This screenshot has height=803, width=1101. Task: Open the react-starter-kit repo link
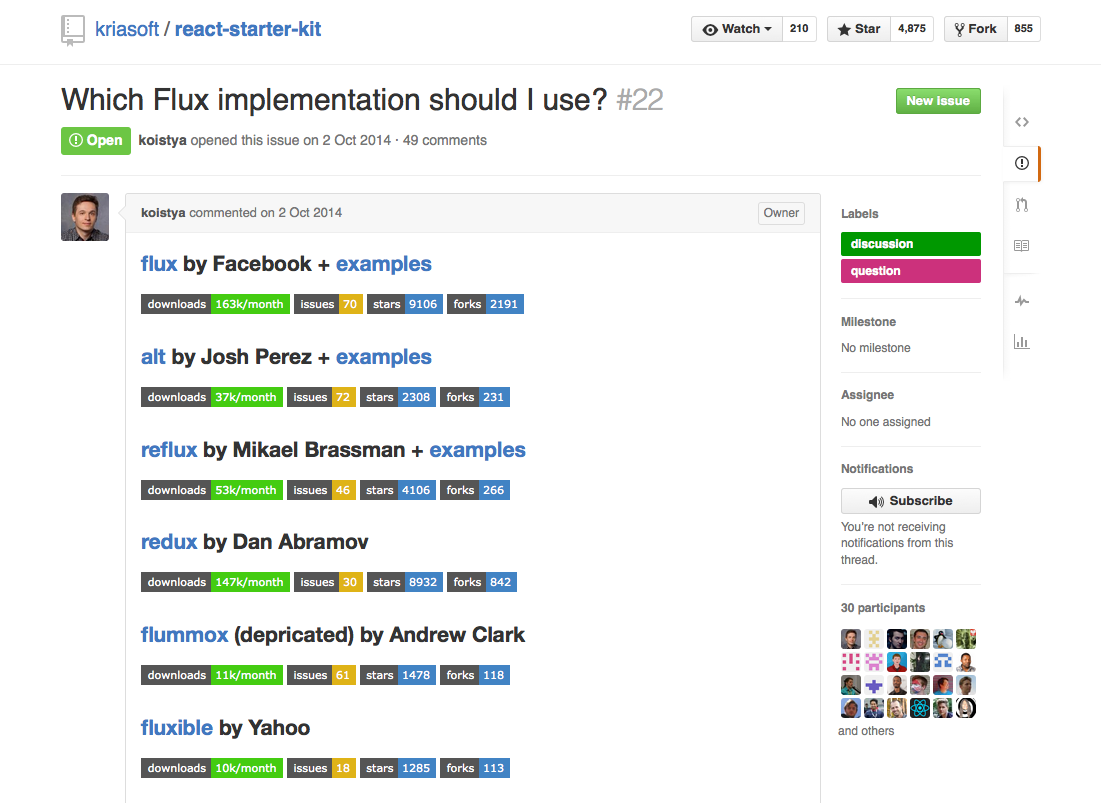248,29
